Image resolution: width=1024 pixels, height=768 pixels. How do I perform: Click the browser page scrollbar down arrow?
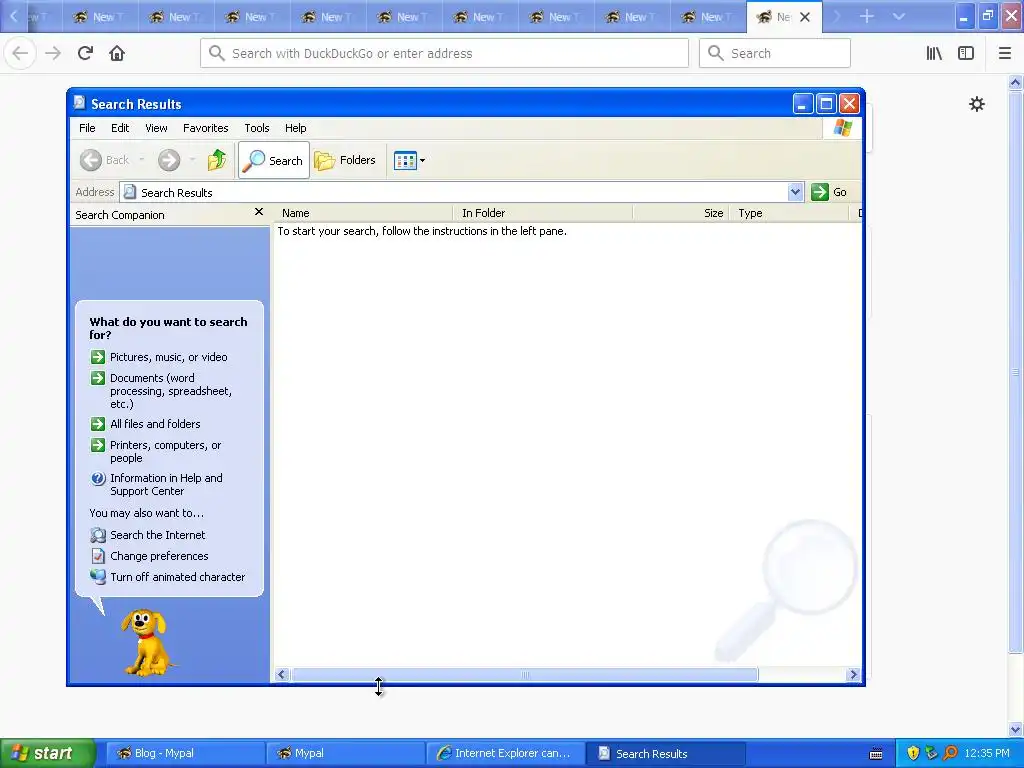point(1015,729)
